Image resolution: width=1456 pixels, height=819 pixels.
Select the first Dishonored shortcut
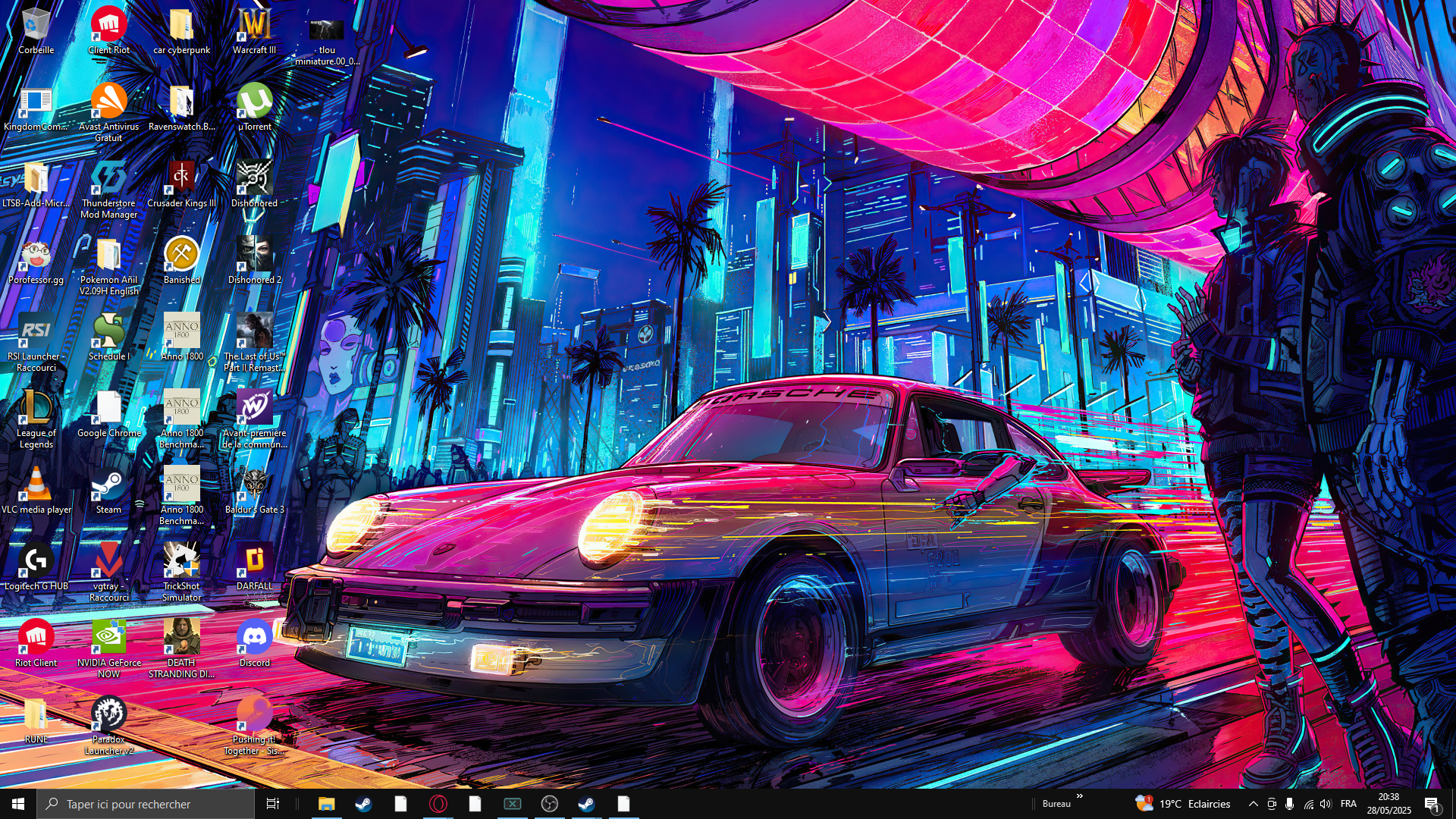[254, 184]
